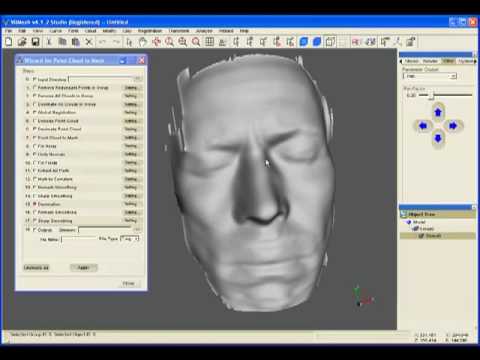The height and width of the screenshot is (360, 480).
Task: Click the right scroll arrow of panel tabs
Action: (474, 61)
